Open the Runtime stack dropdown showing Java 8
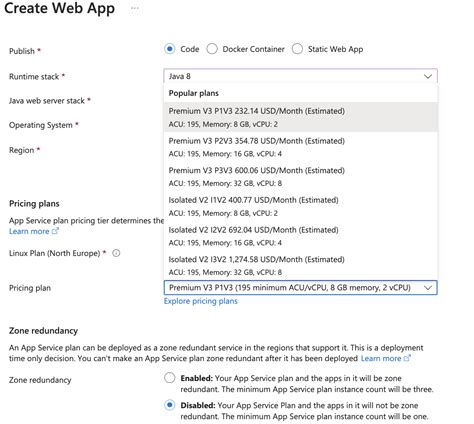 (x=300, y=76)
